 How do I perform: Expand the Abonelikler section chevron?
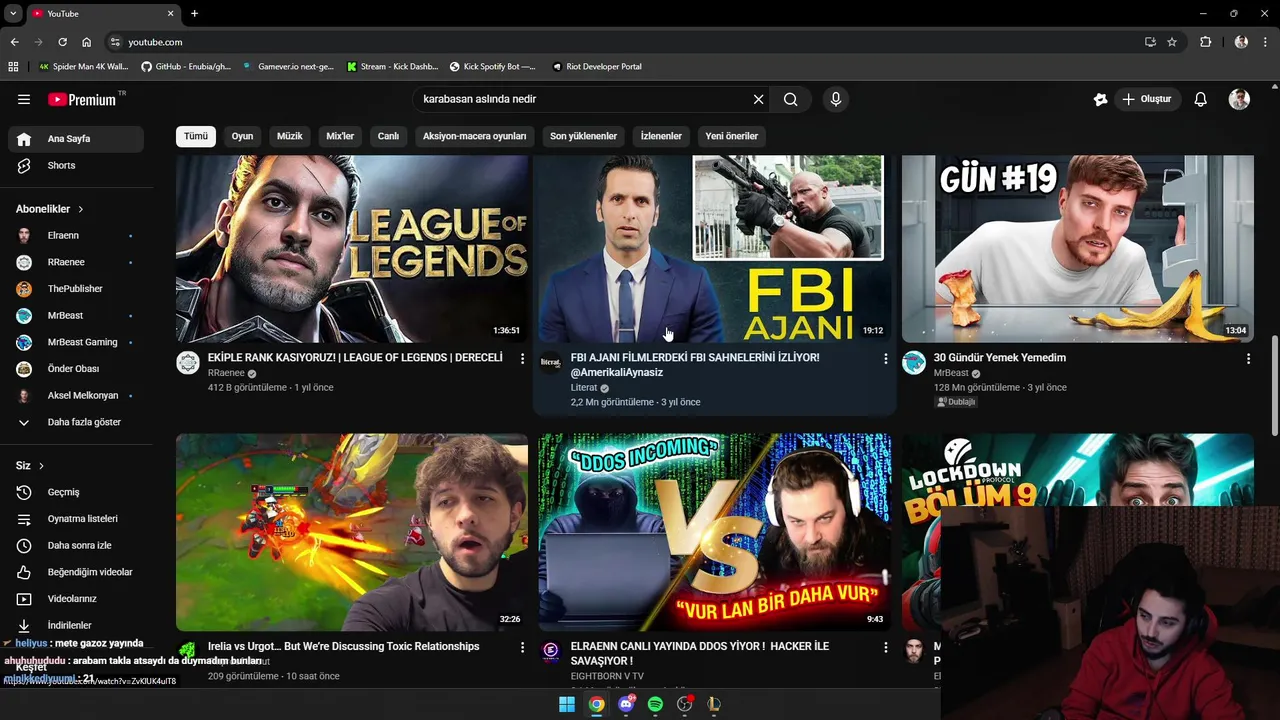(x=81, y=209)
